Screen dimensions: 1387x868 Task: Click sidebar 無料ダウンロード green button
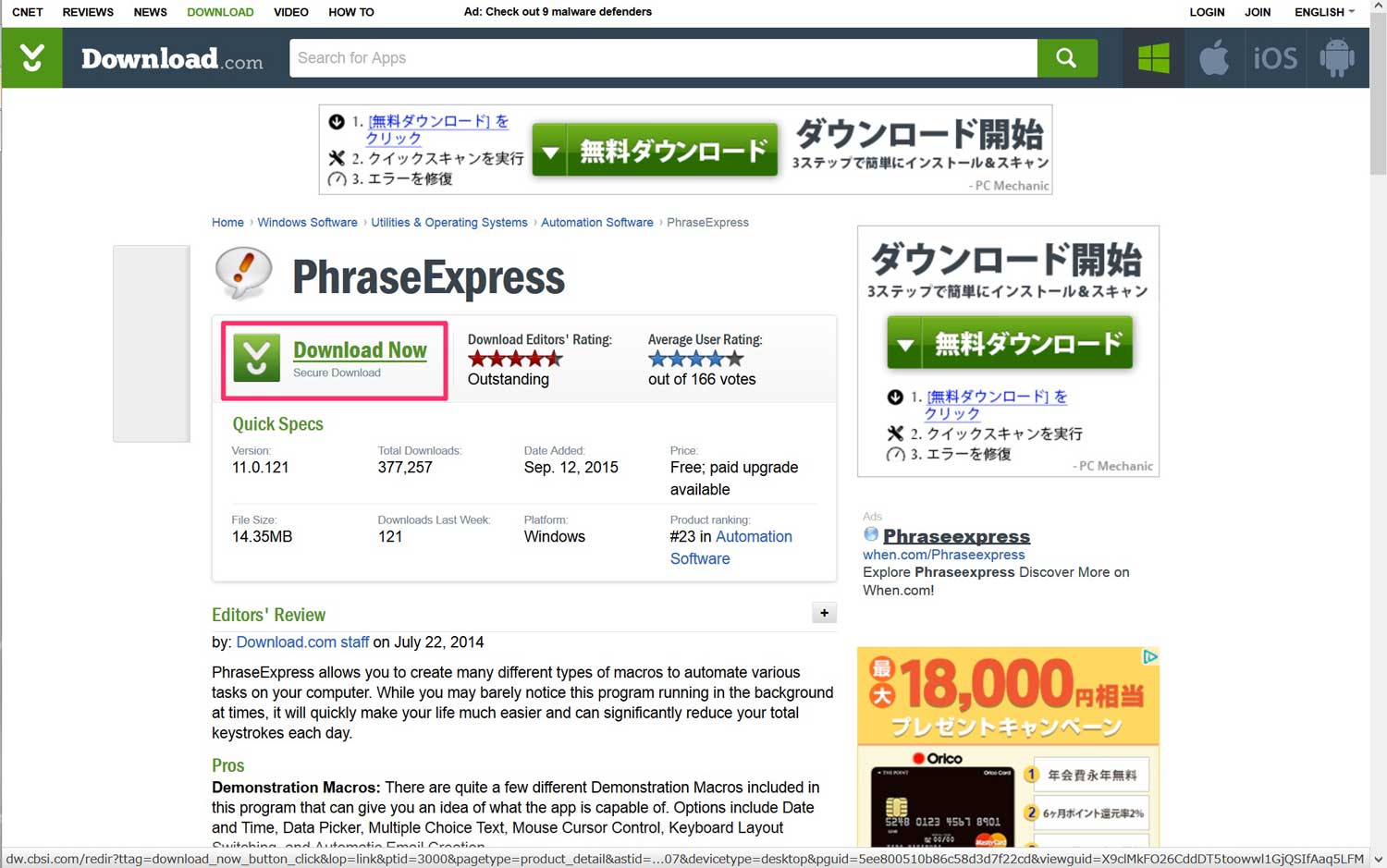1009,343
